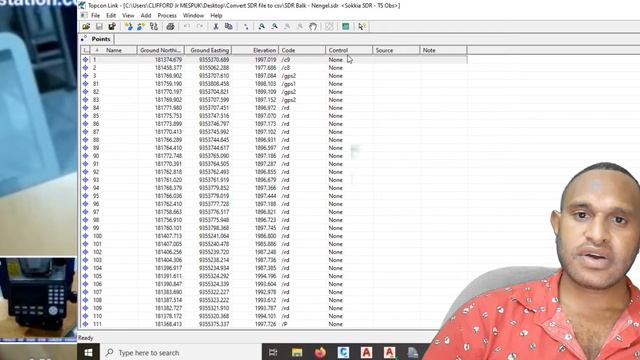Select point named 90
The height and width of the screenshot is (360, 640).
[96, 156]
